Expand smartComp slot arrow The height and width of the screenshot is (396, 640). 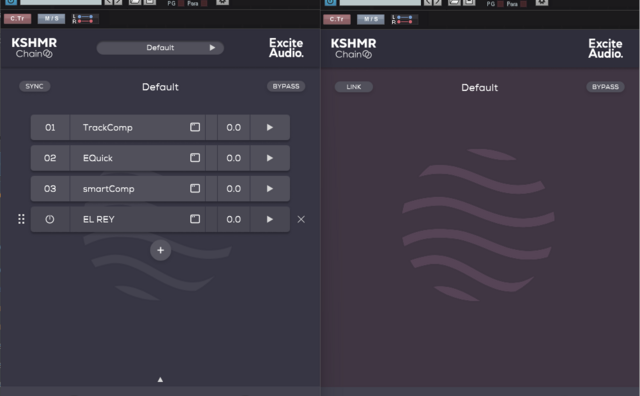[x=270, y=189]
